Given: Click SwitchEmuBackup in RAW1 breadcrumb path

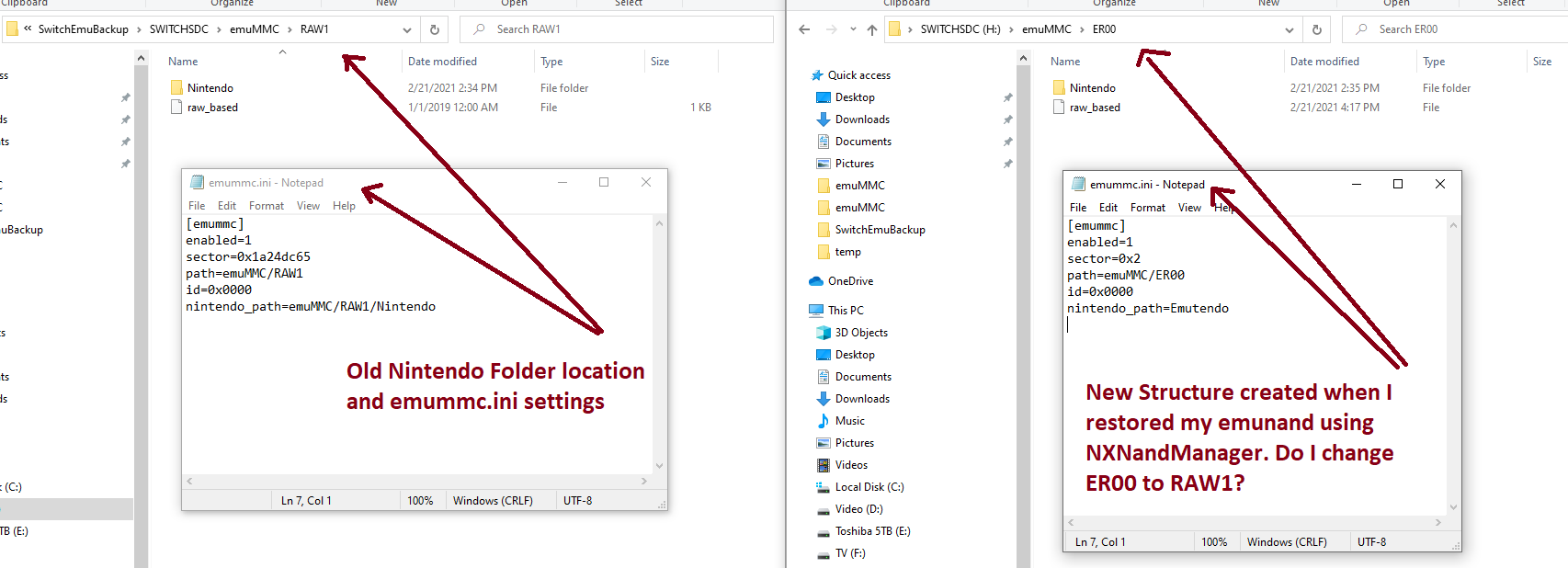Looking at the screenshot, I should coord(84,29).
